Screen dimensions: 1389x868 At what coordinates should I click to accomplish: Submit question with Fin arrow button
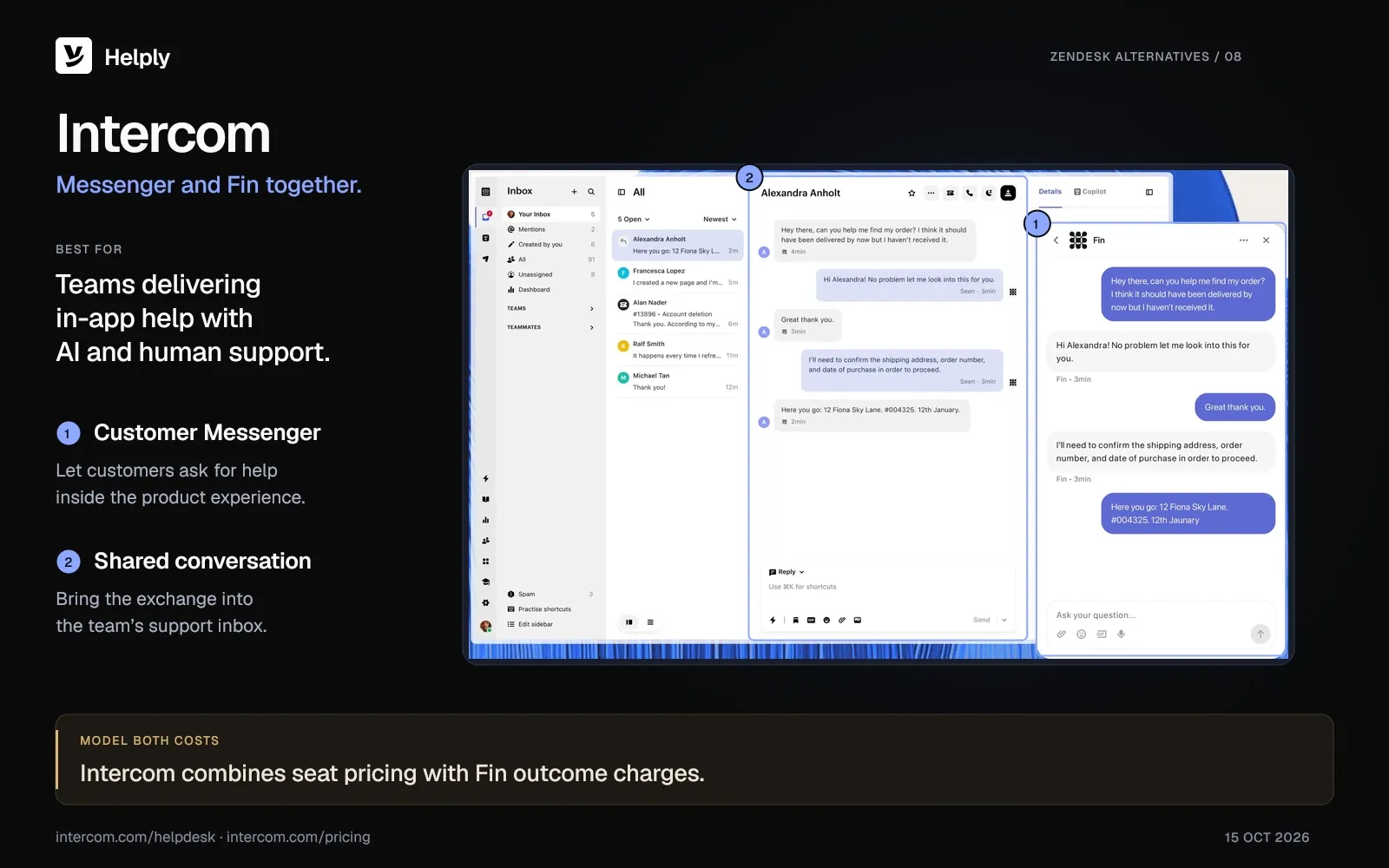point(1261,635)
